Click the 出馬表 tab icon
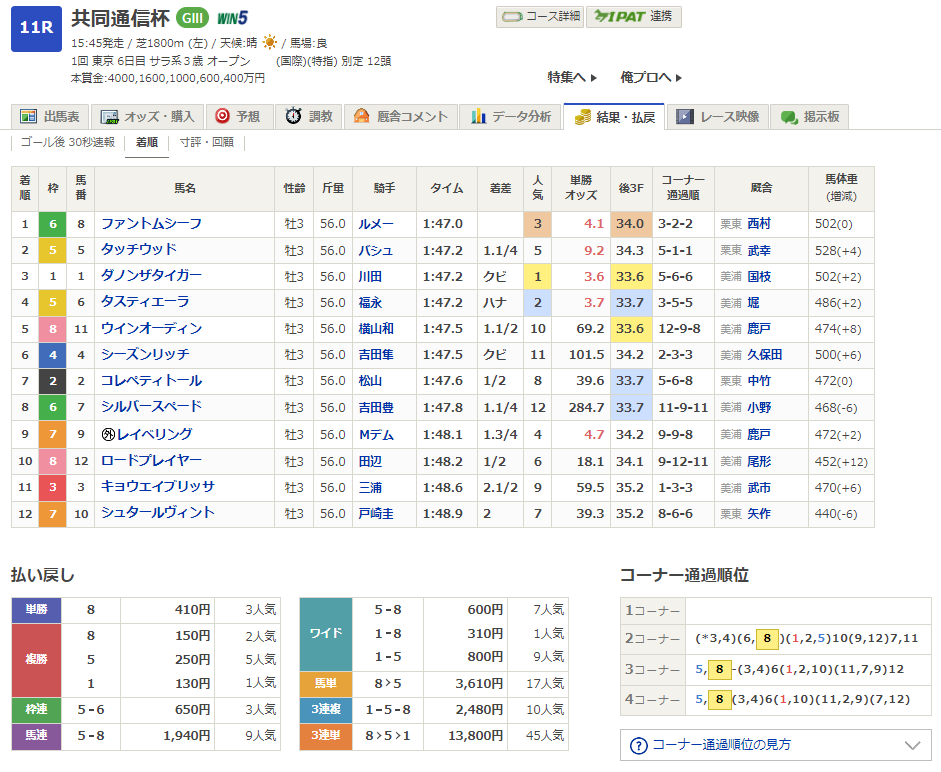Image resolution: width=941 pixels, height=772 pixels. (28, 117)
